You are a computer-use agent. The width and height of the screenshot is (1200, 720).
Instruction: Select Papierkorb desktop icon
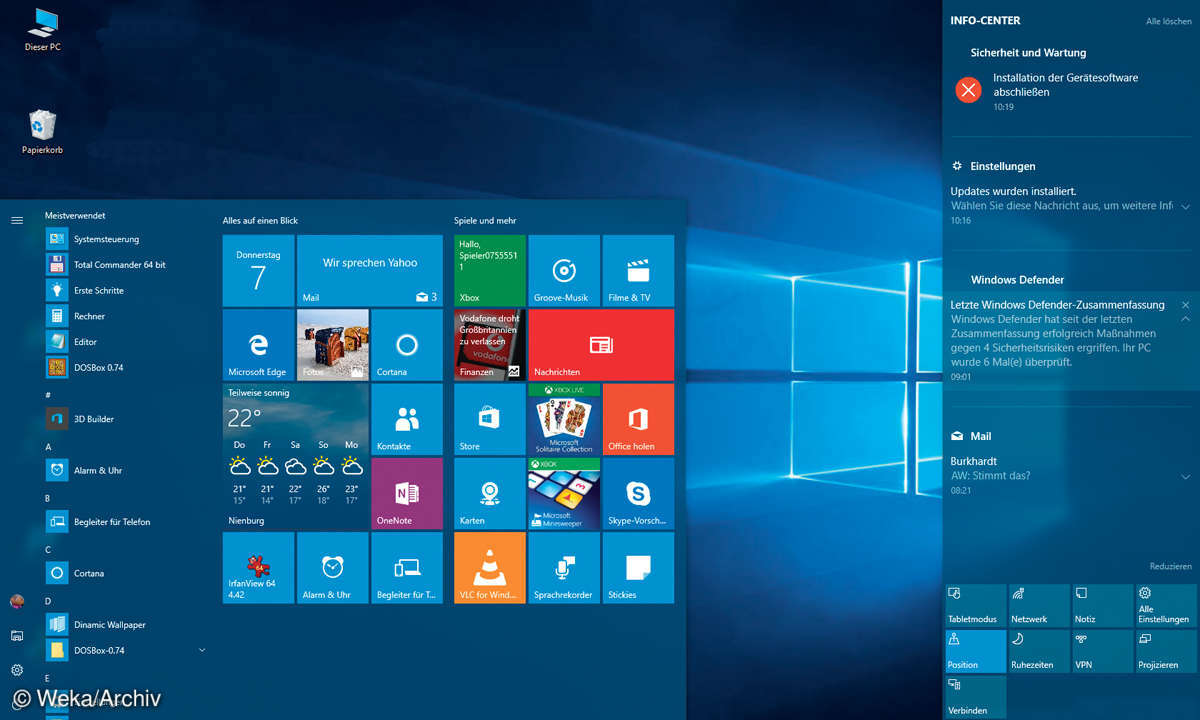pos(43,132)
